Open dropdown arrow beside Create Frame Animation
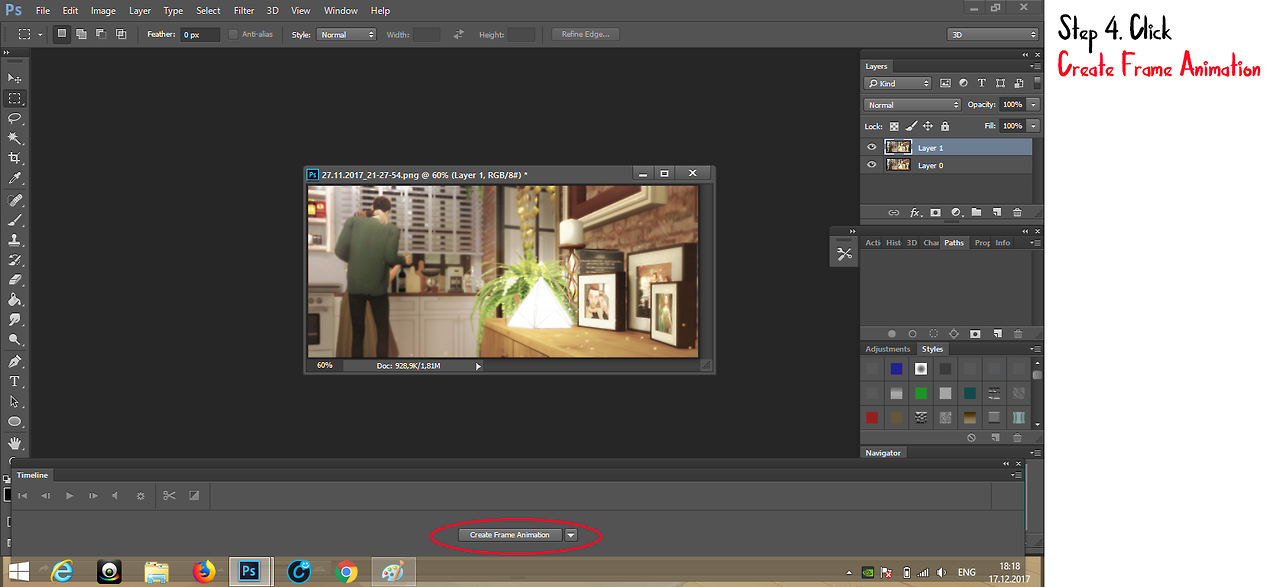This screenshot has width=1280, height=587. click(570, 535)
